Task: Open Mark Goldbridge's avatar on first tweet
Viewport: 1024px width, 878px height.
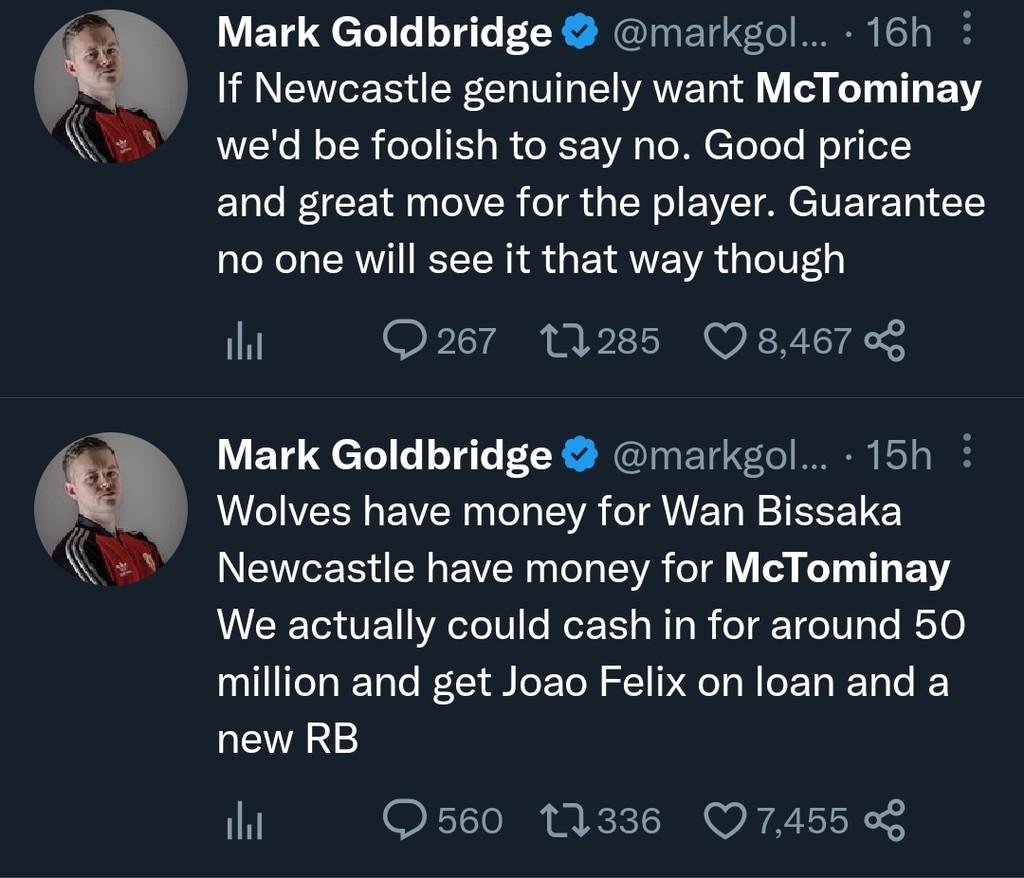Action: click(111, 88)
